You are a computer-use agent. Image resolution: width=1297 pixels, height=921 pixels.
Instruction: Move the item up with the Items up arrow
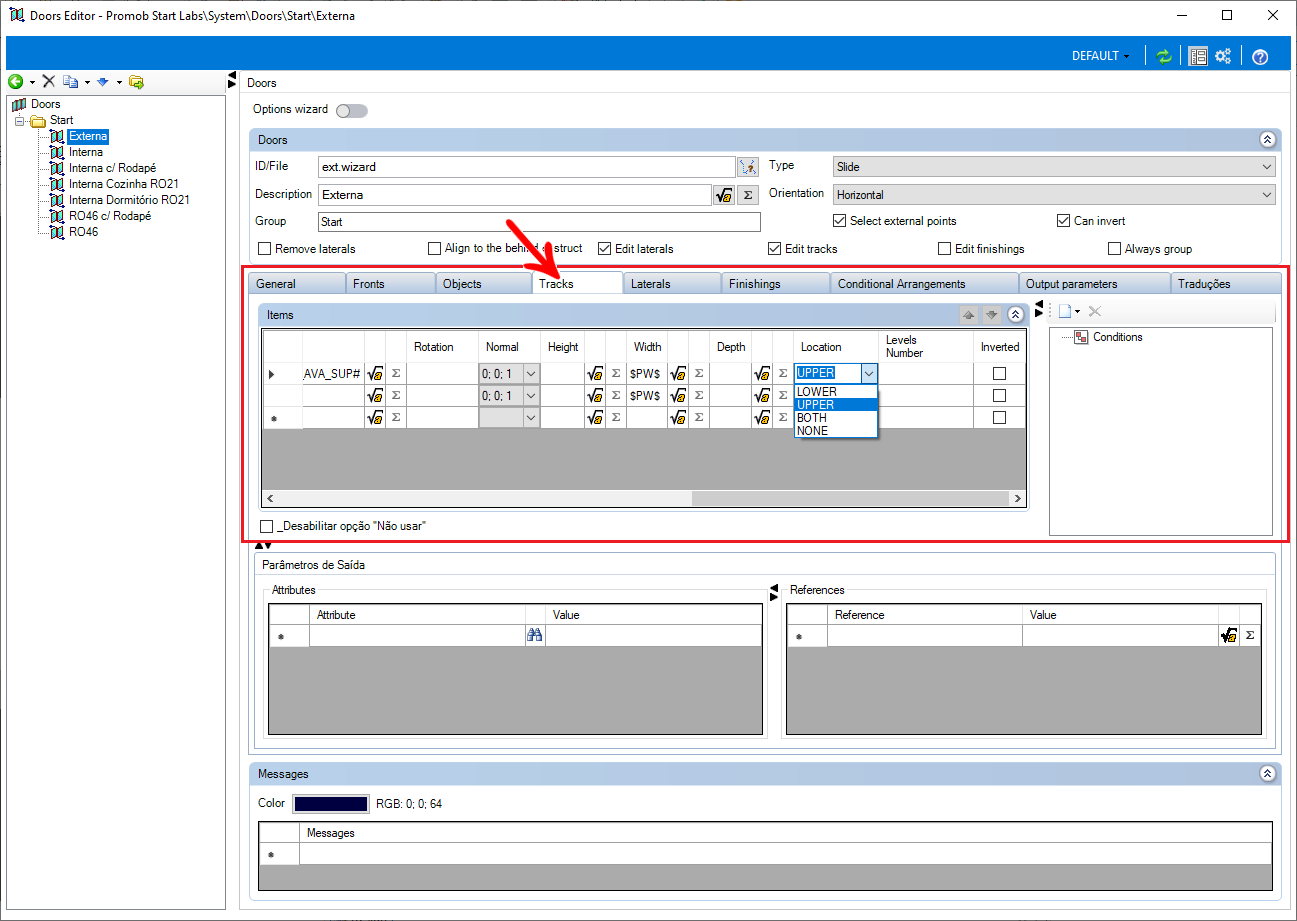[968, 314]
